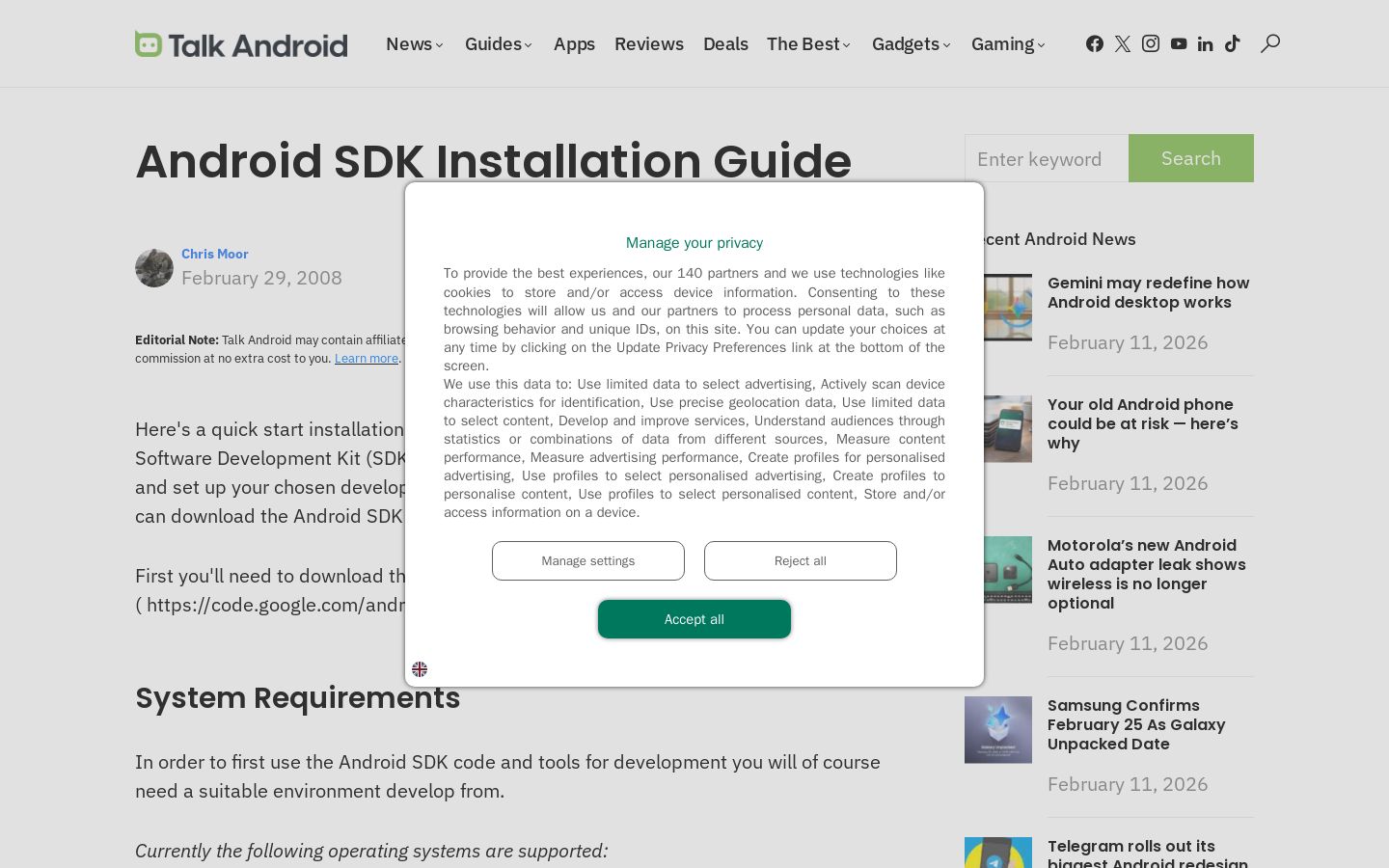
Task: Expand The Best menu
Action: point(809,44)
